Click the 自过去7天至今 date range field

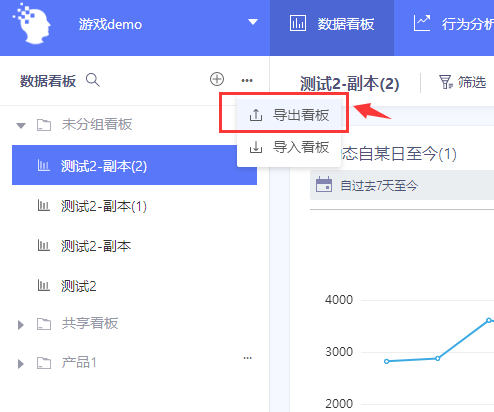(x=402, y=185)
